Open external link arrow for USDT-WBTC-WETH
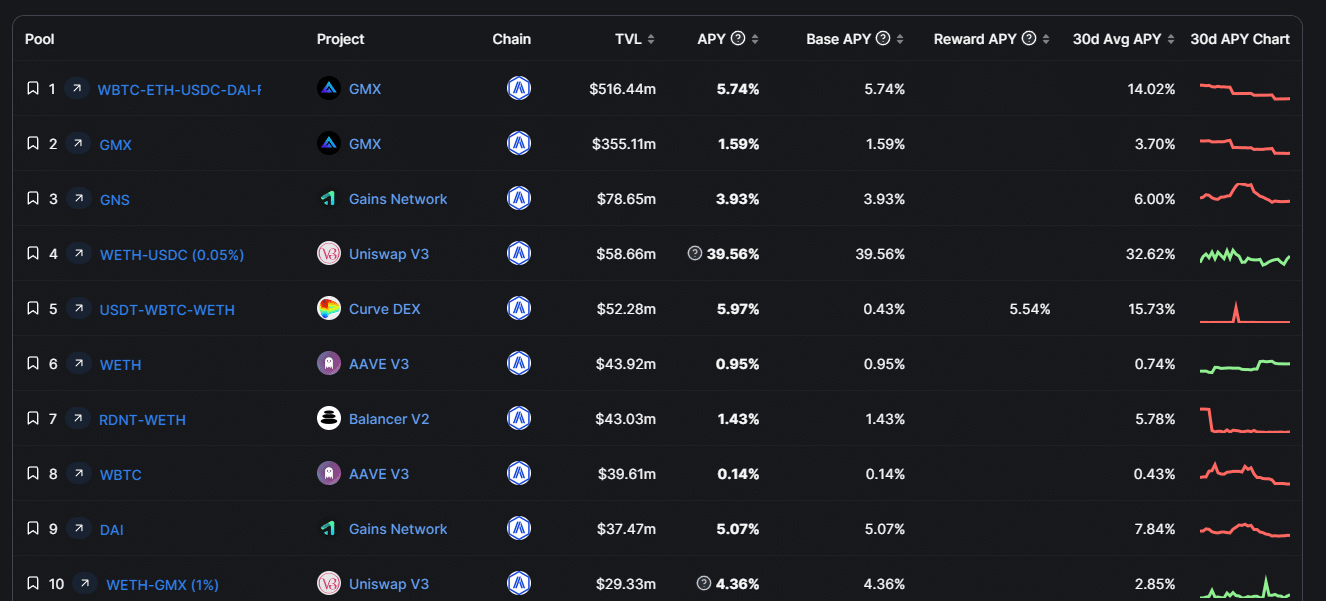Screen dimensions: 1326x601 click(77, 309)
